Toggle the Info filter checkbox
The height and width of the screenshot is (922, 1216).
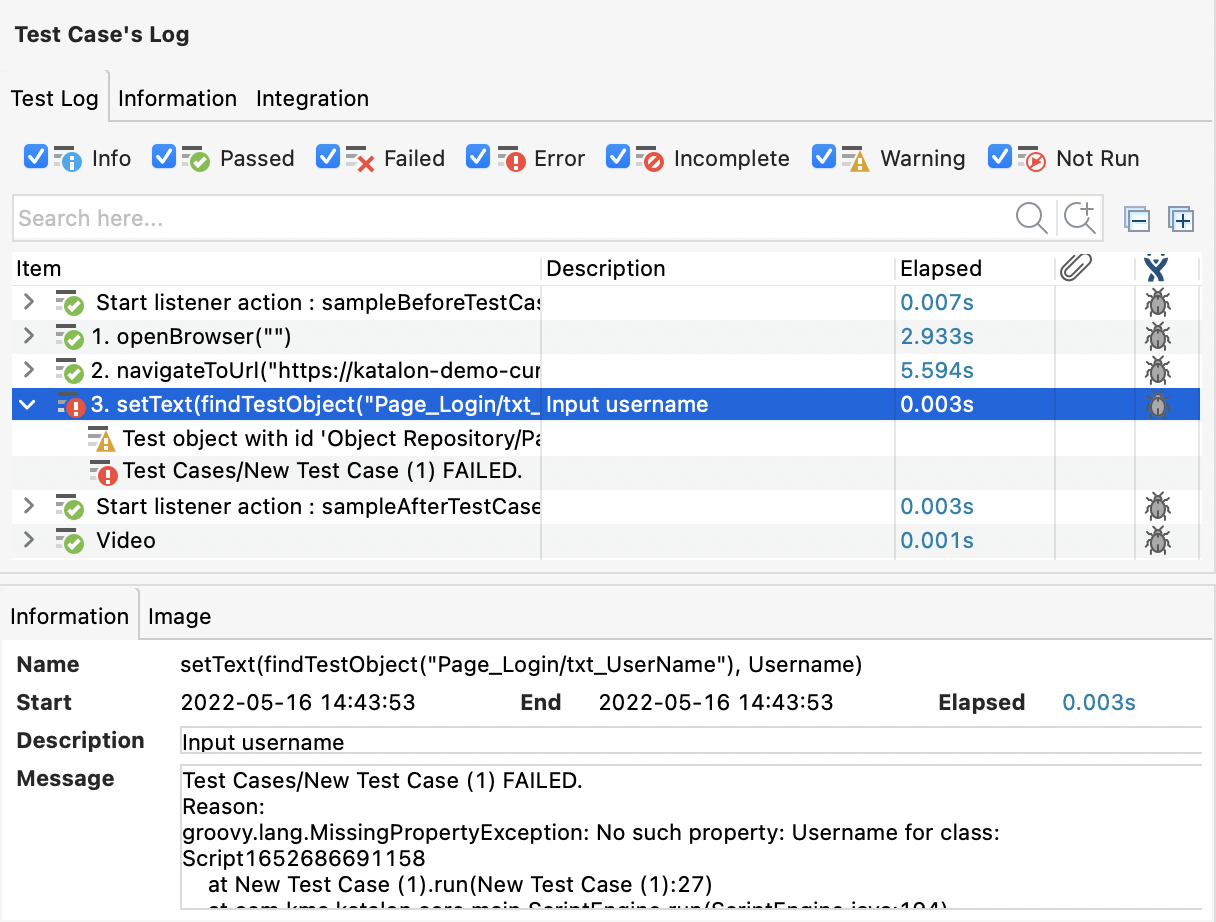[35, 157]
